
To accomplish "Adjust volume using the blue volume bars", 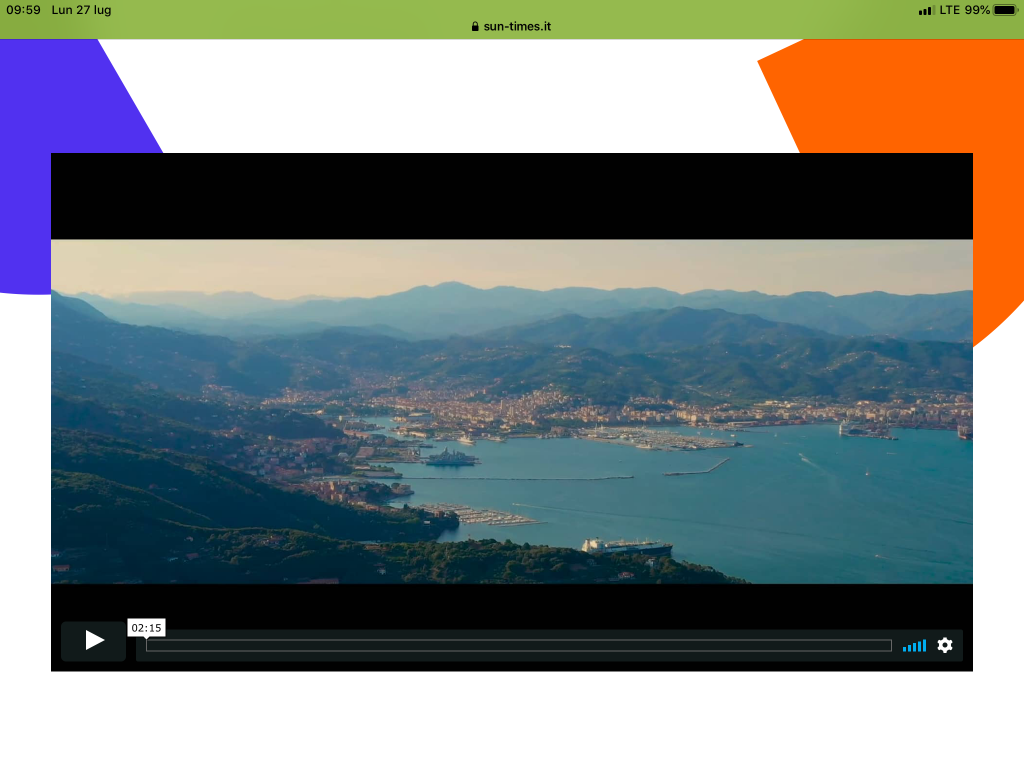I will click(914, 646).
